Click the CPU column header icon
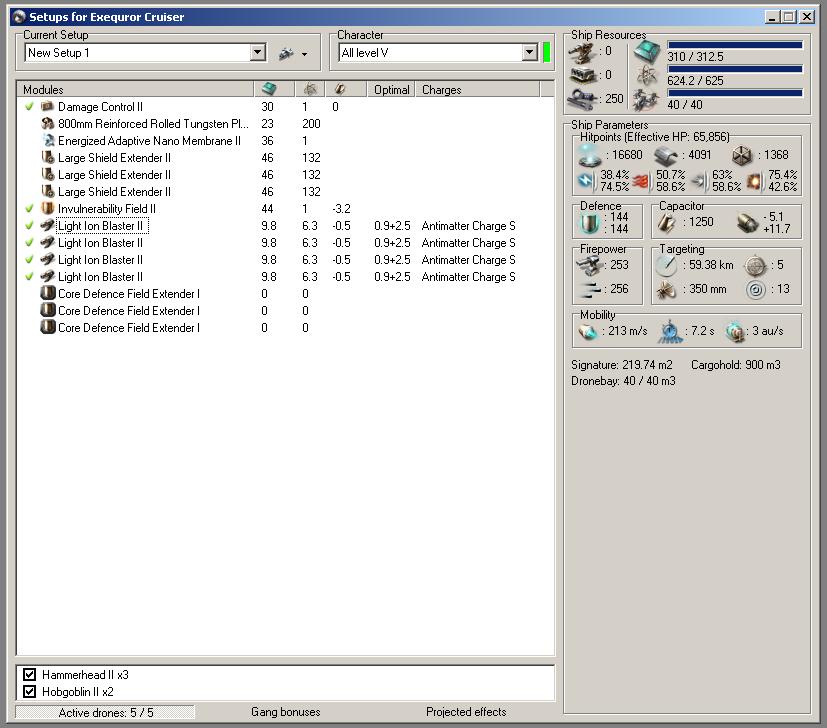 click(x=269, y=90)
